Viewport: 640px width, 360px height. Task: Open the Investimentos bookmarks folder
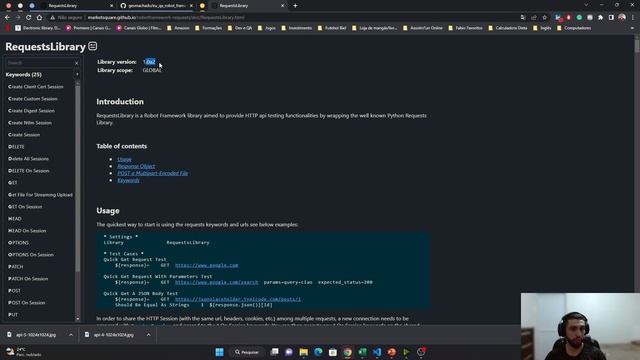tap(296, 28)
